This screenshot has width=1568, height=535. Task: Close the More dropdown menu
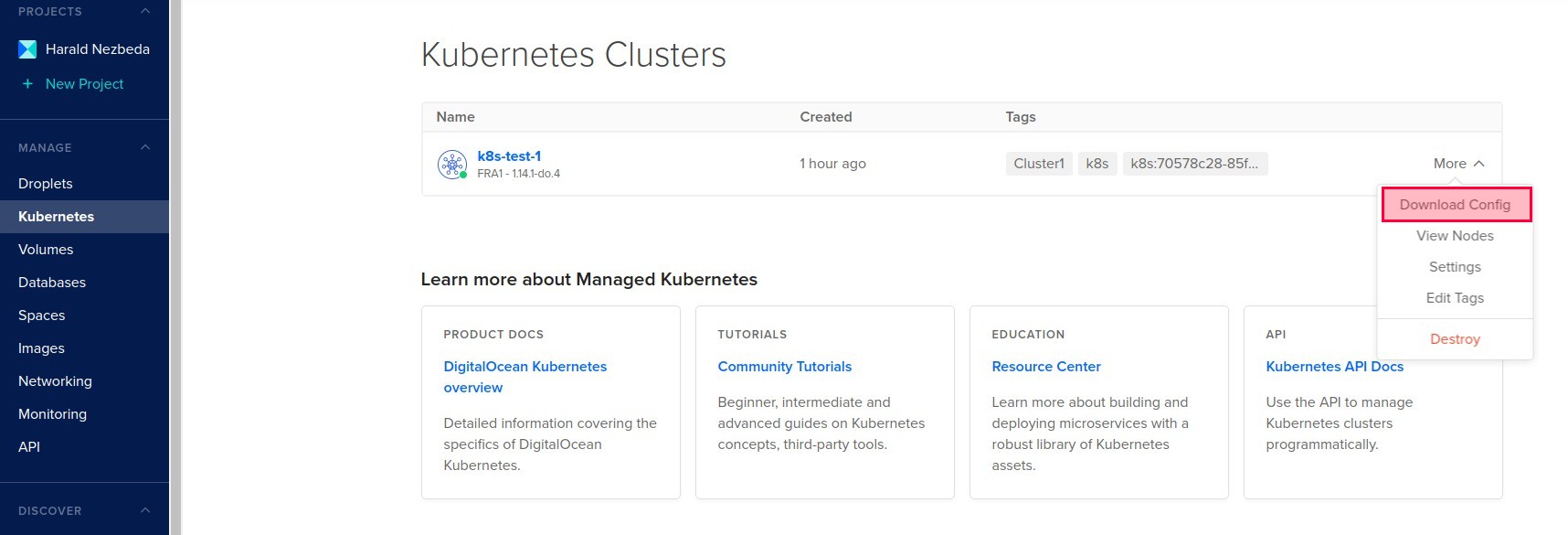[x=1458, y=164]
